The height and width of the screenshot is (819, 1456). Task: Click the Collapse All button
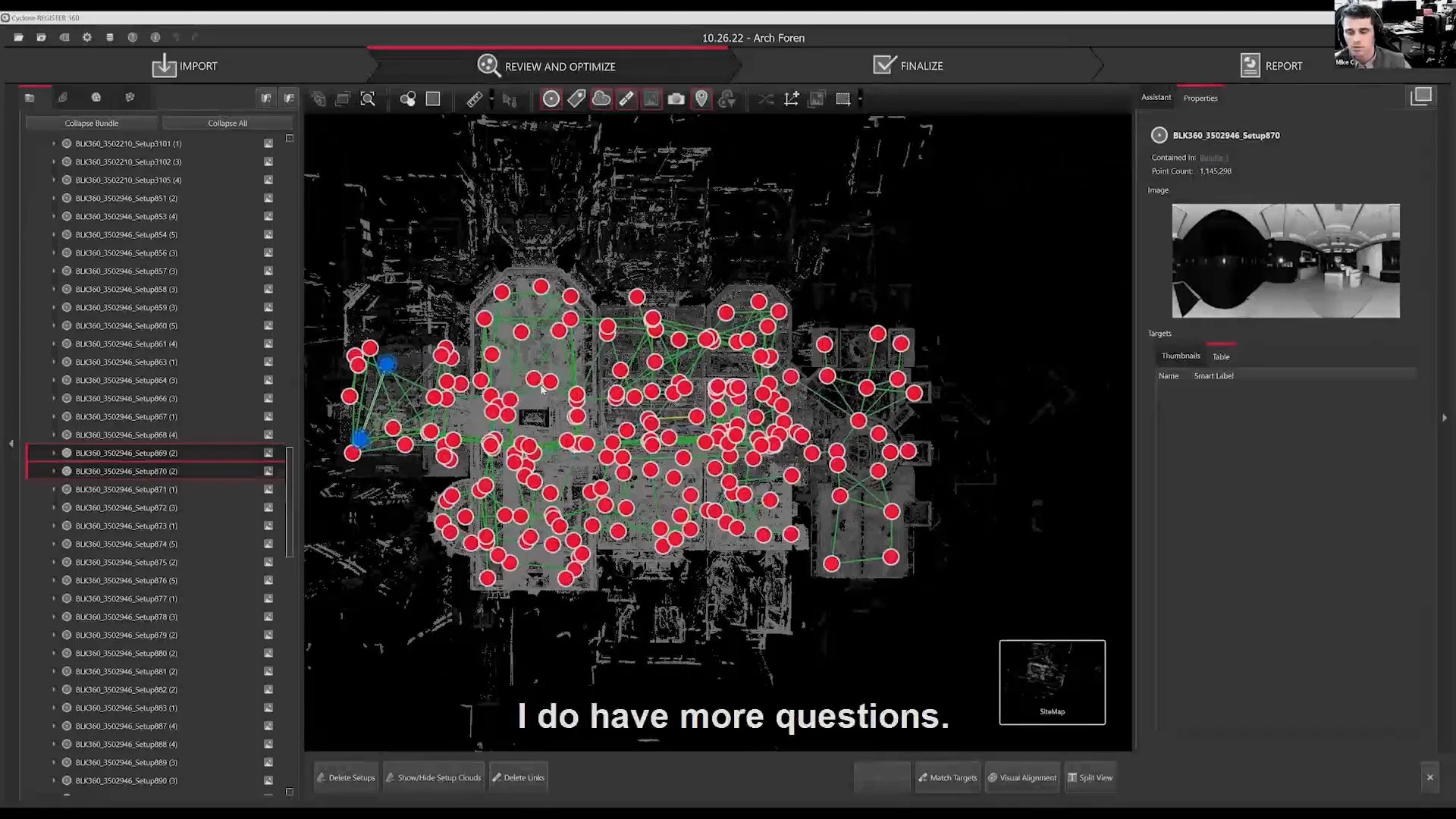pos(227,123)
